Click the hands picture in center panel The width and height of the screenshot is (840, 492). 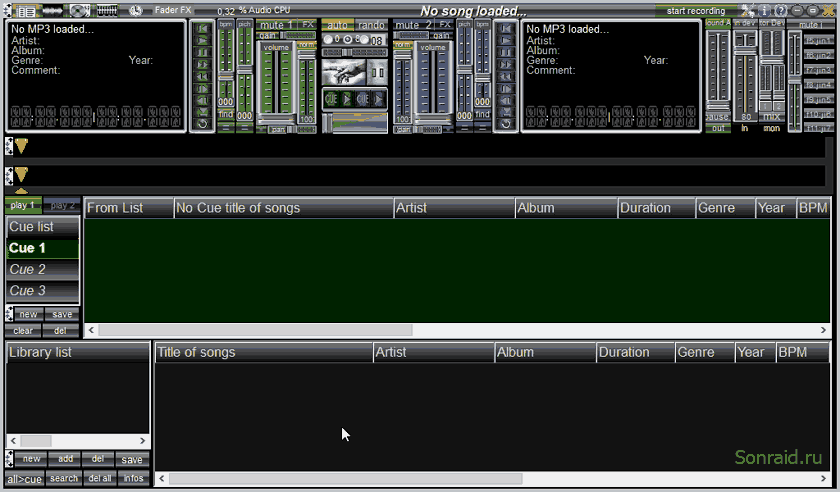tap(344, 72)
